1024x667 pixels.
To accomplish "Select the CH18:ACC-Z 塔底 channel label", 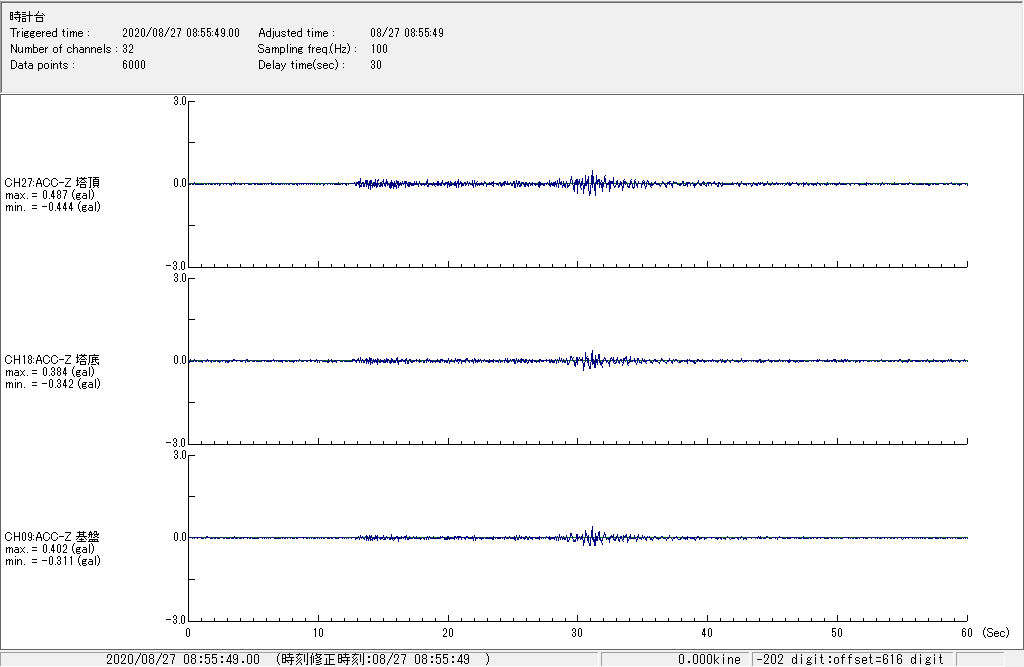I will (52, 360).
